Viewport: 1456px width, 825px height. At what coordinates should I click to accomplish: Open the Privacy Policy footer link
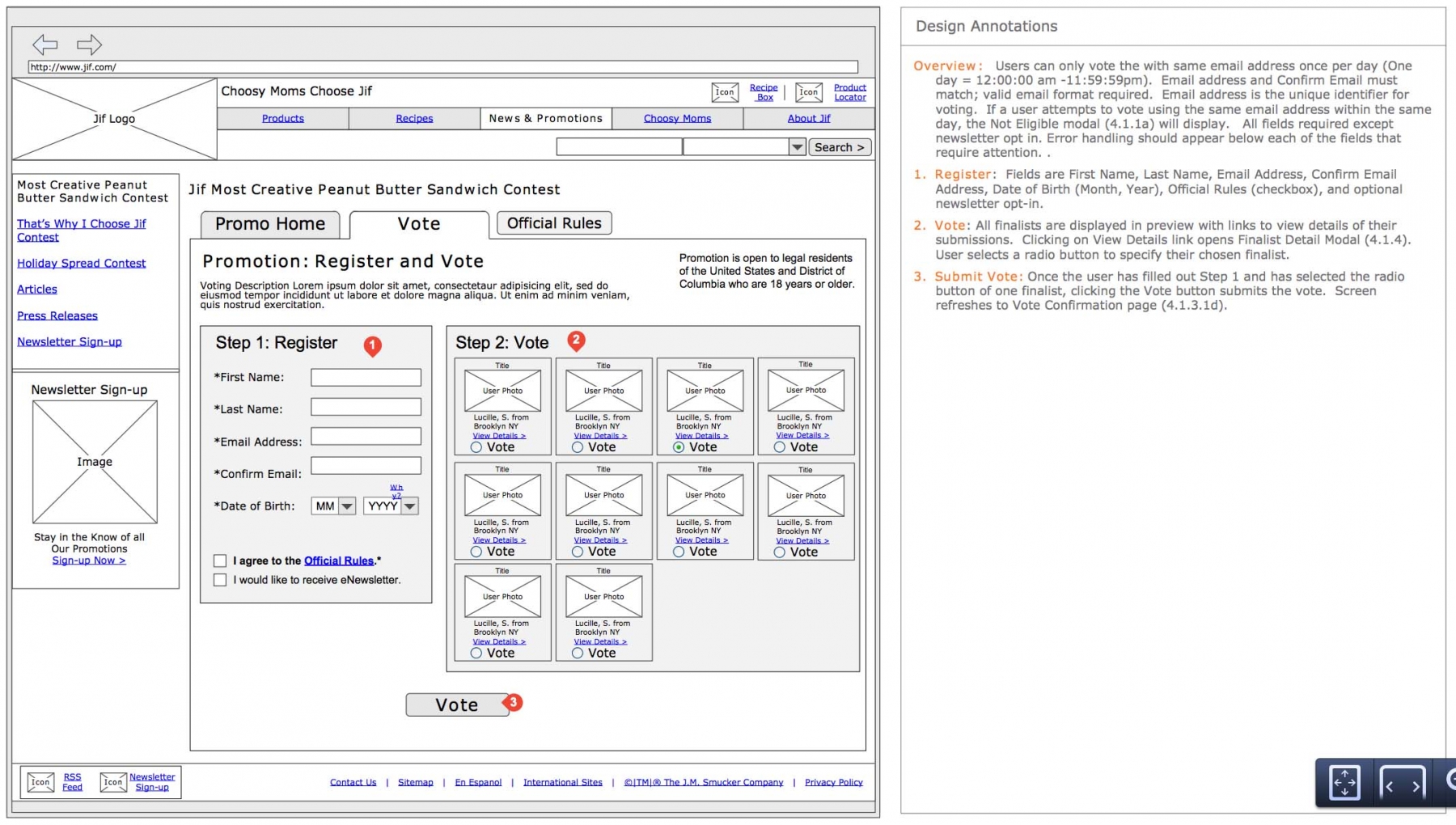point(834,782)
